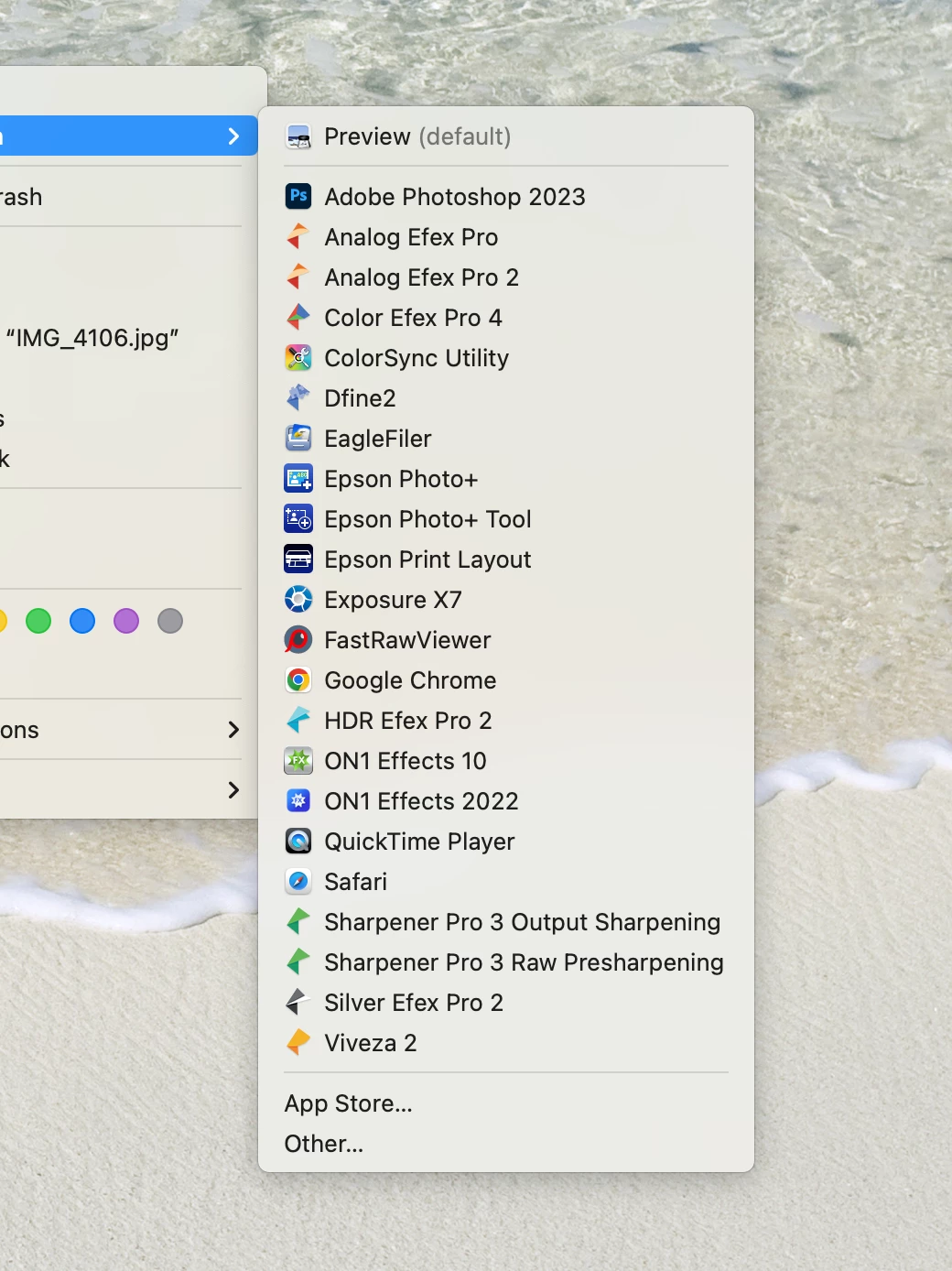Viewport: 952px width, 1271px height.
Task: Apply the blue color tag
Action: coord(82,621)
